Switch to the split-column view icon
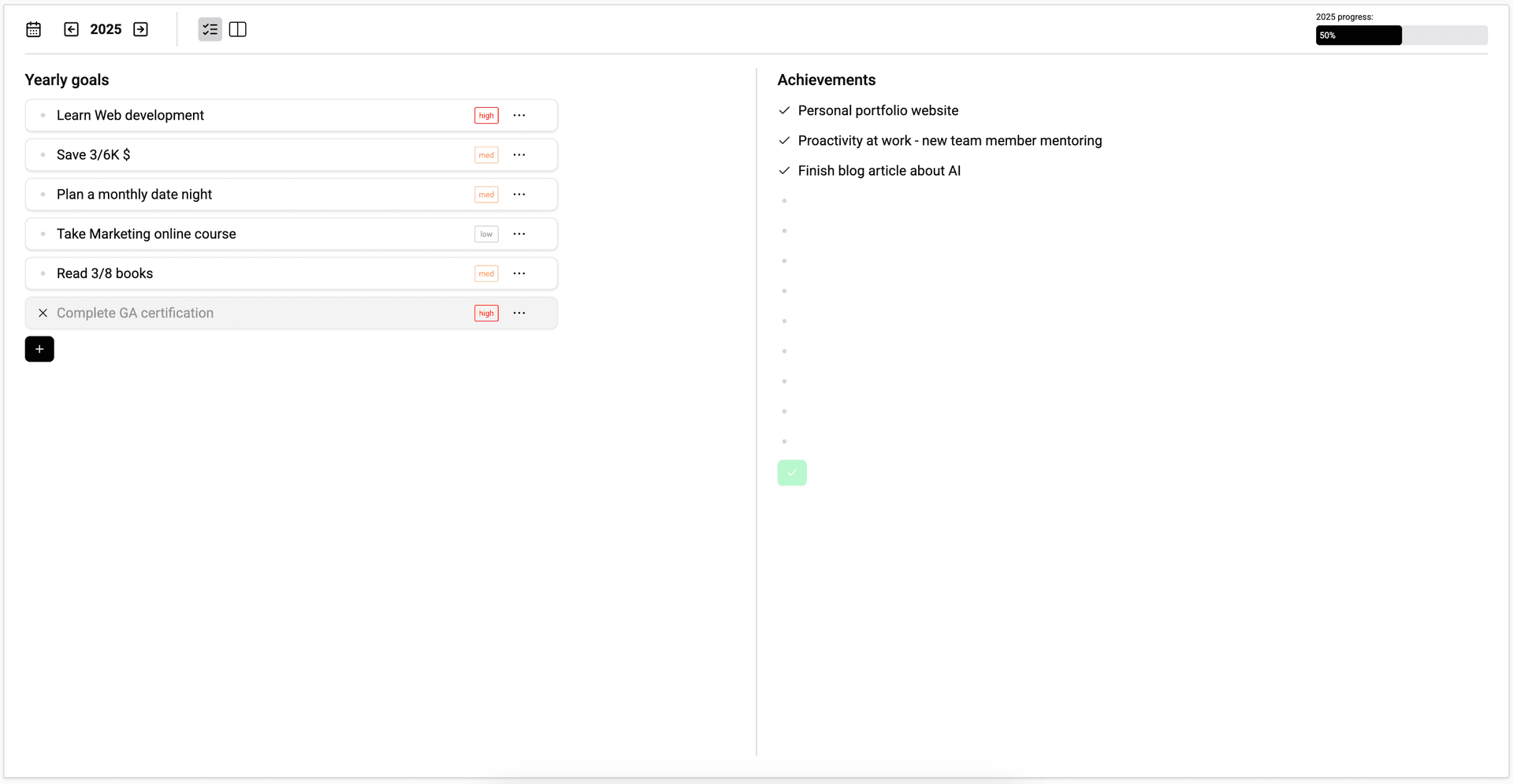1513x784 pixels. 238,29
